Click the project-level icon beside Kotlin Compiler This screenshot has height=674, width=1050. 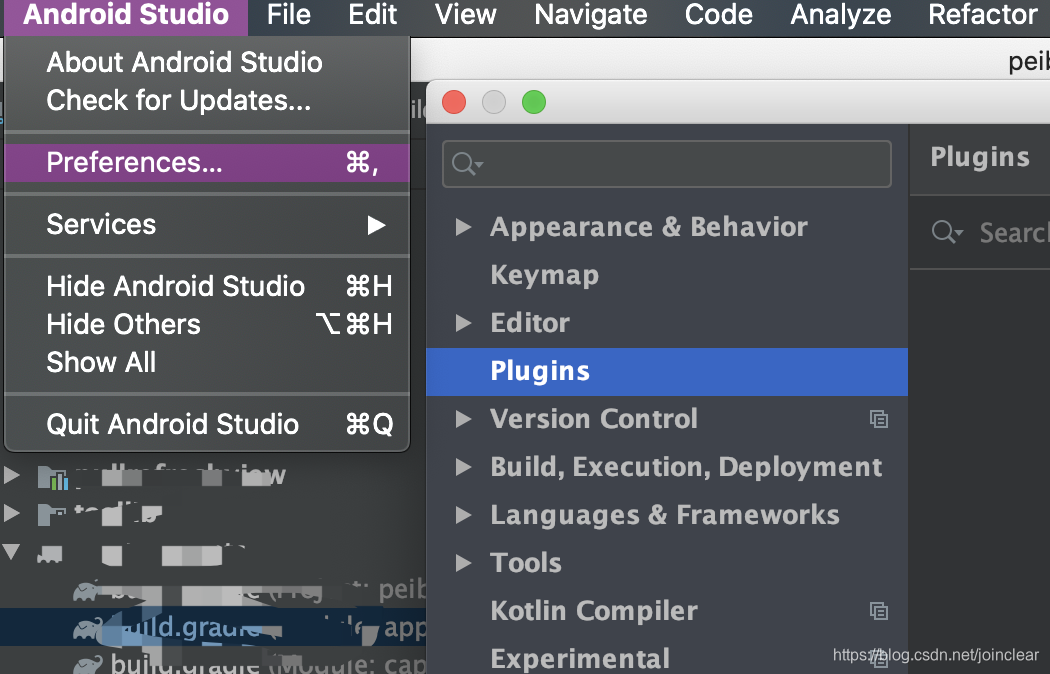click(x=879, y=610)
